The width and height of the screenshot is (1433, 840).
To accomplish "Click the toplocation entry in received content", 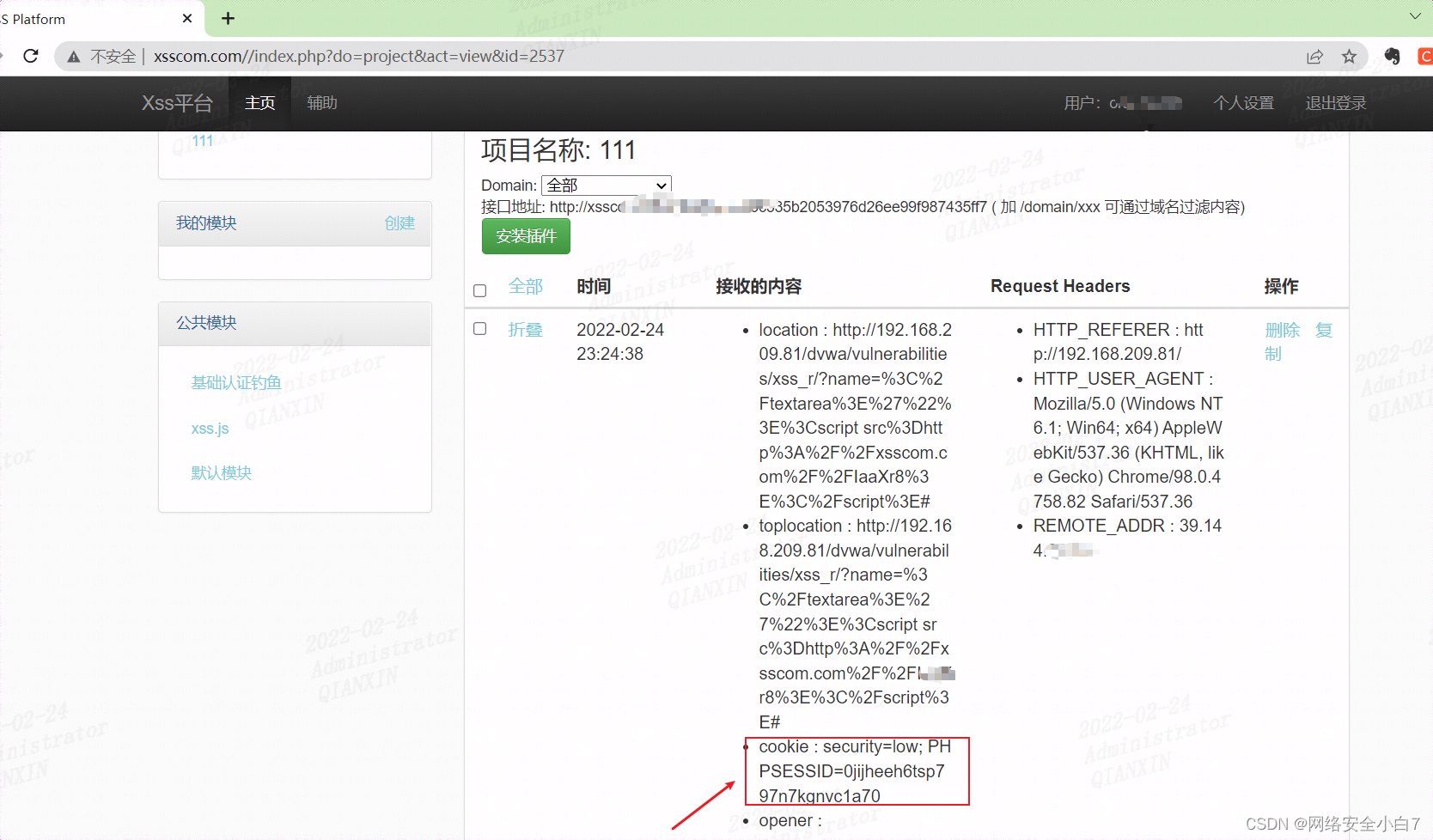I will click(x=857, y=624).
